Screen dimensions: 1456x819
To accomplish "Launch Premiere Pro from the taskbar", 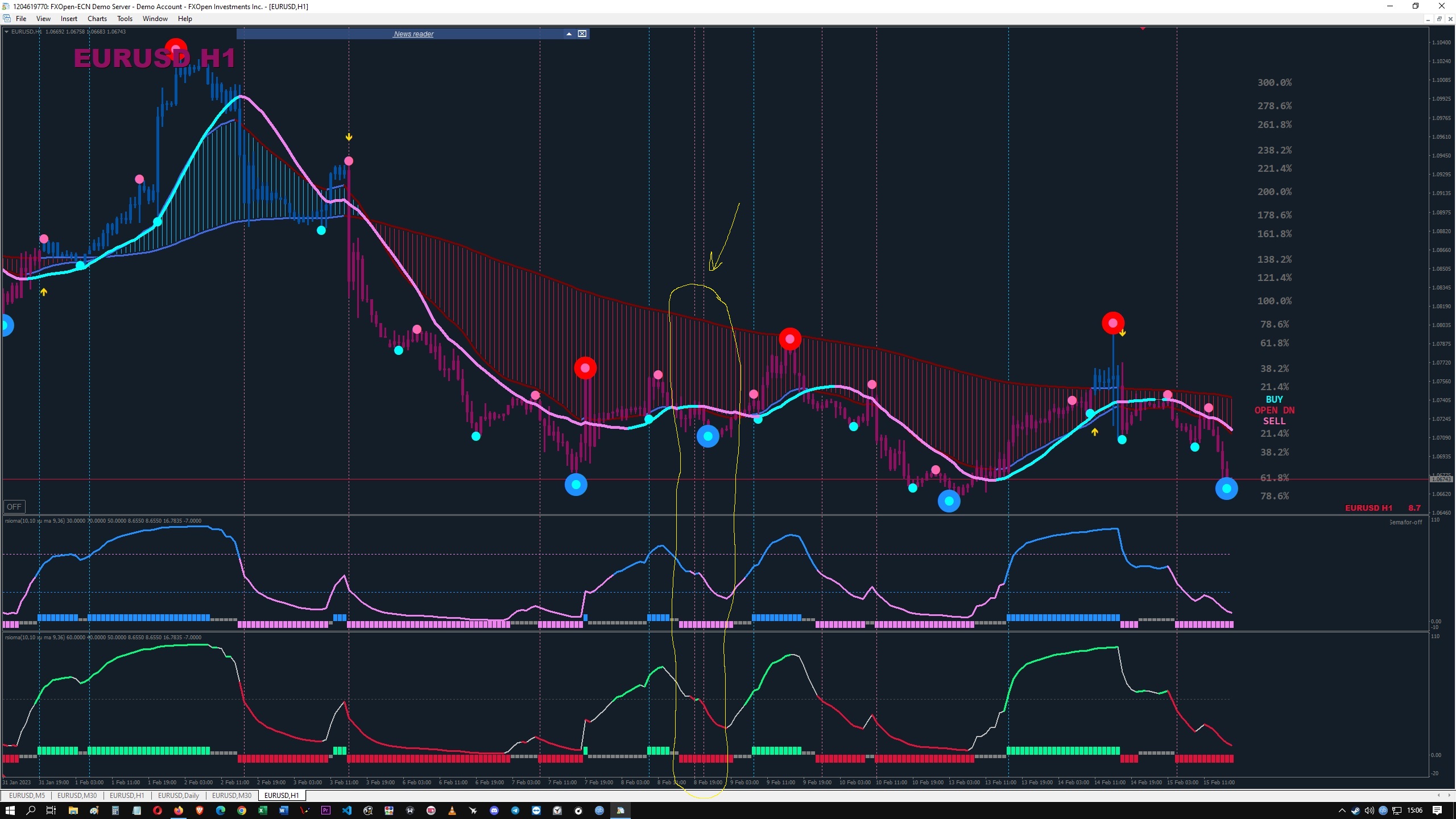I will (326, 810).
